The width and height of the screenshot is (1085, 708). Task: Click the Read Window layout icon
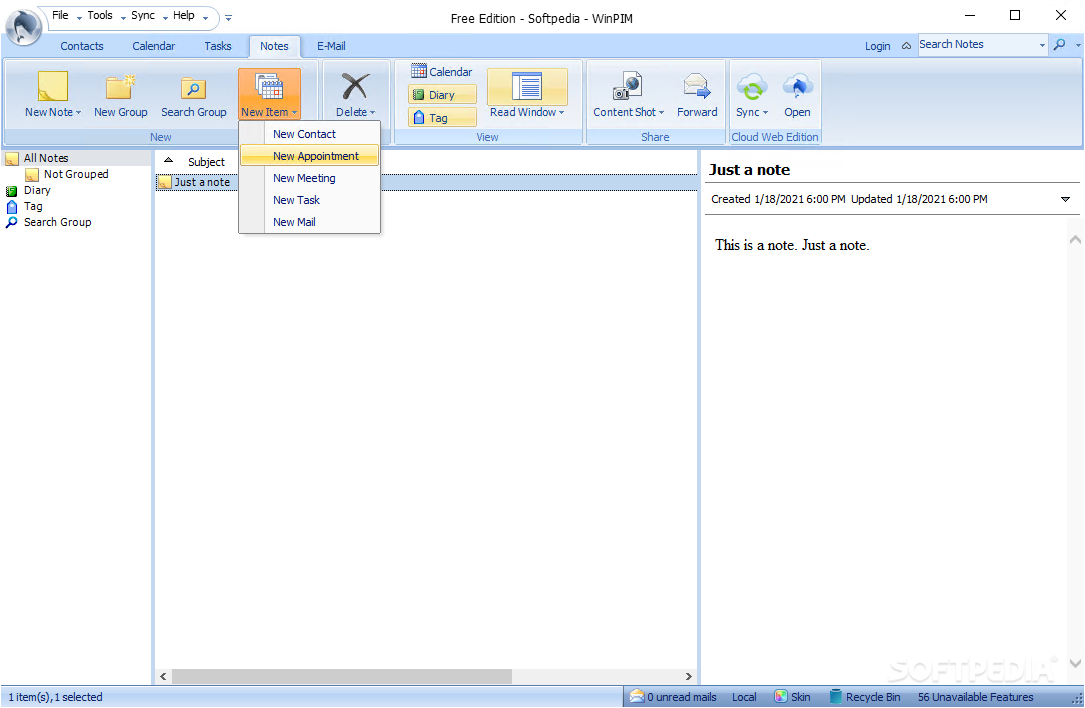click(527, 87)
